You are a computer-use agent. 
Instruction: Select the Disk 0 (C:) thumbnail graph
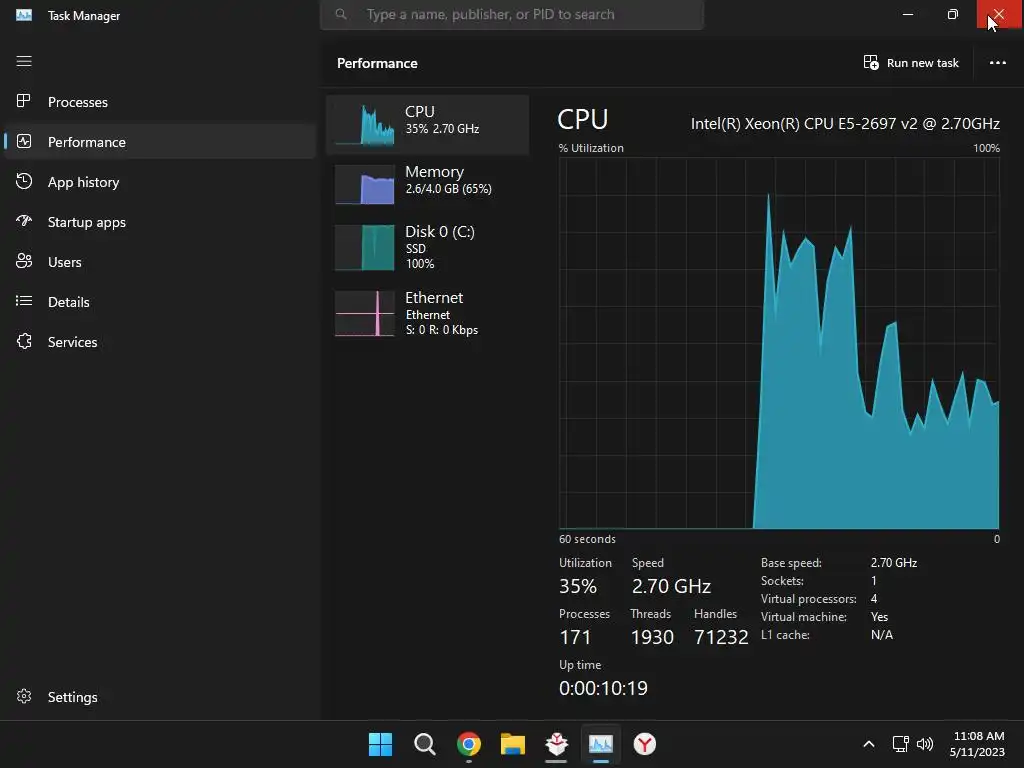tap(364, 247)
